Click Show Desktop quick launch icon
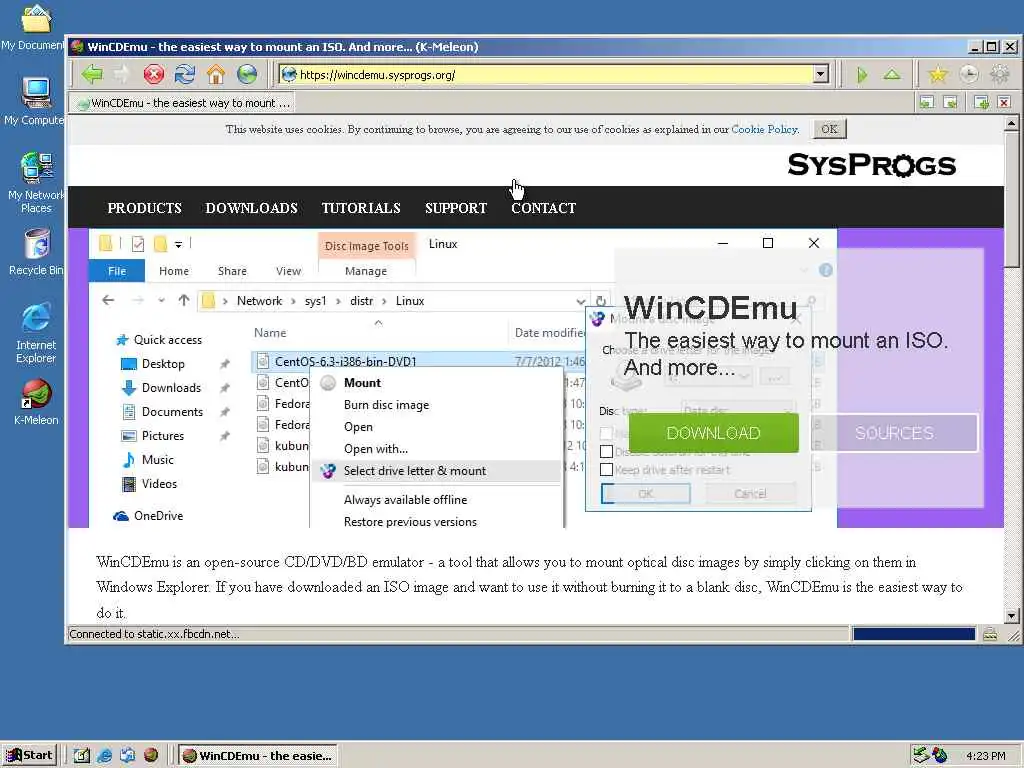The image size is (1024, 768). tap(82, 755)
